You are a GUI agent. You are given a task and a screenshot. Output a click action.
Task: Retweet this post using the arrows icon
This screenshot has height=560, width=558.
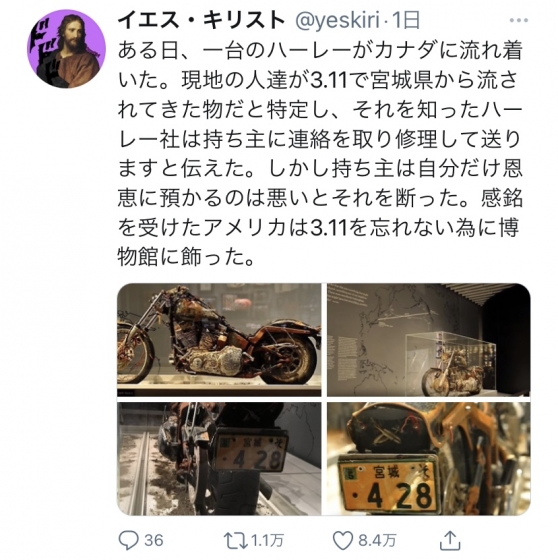click(x=236, y=541)
